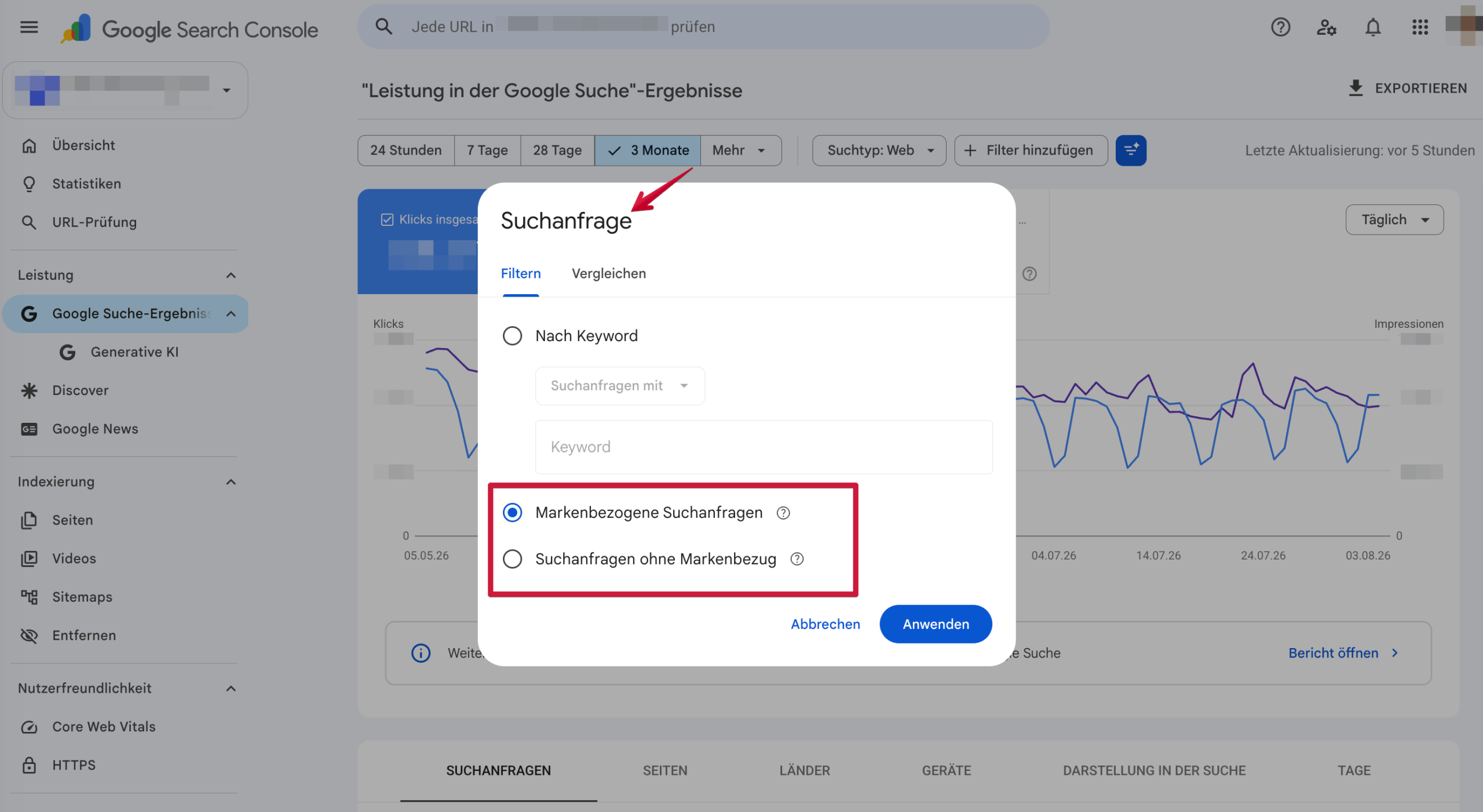Click EXPORTIEREN button
Image resolution: width=1483 pixels, height=812 pixels.
coord(1408,88)
